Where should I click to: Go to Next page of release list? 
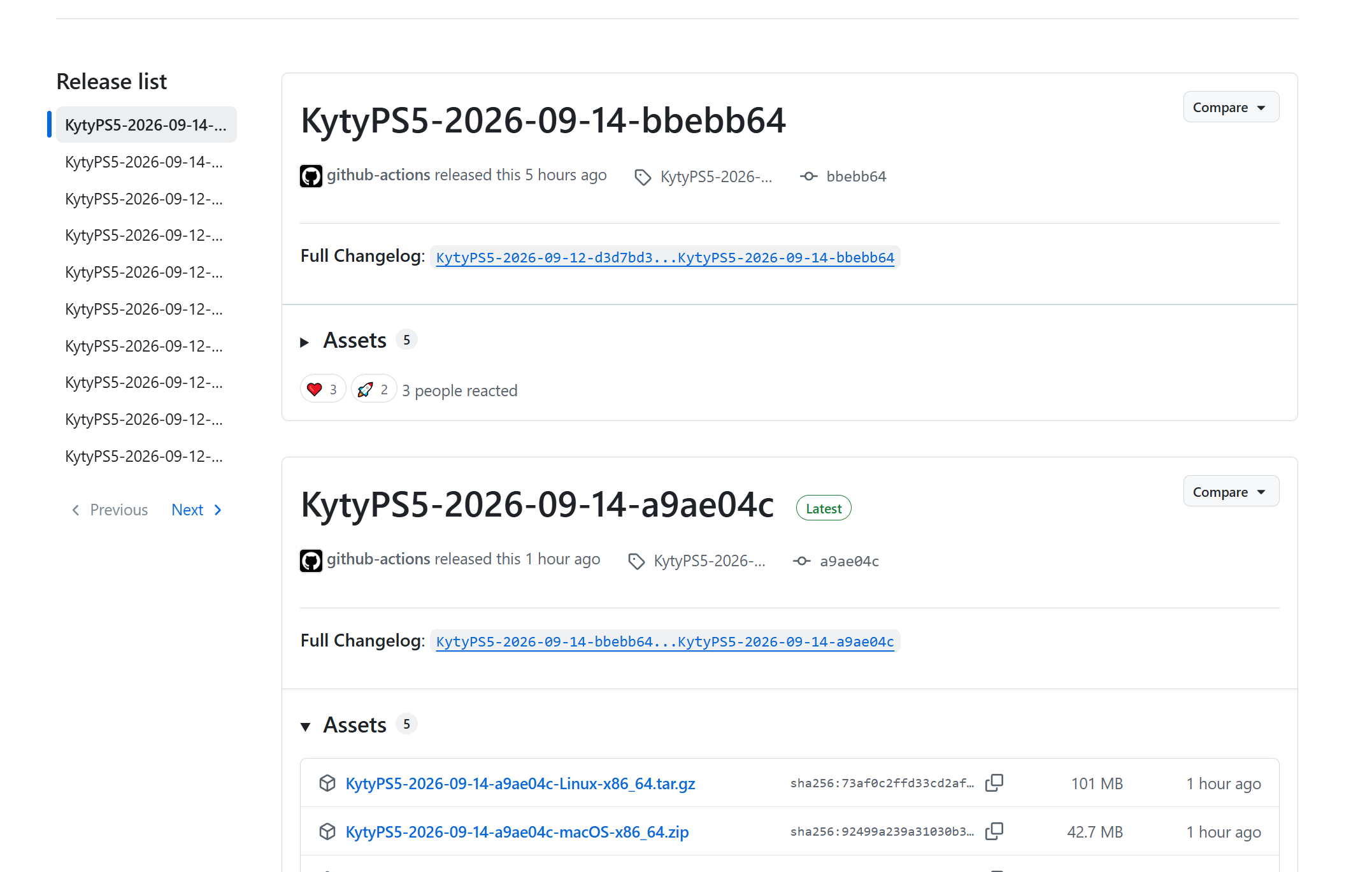197,510
